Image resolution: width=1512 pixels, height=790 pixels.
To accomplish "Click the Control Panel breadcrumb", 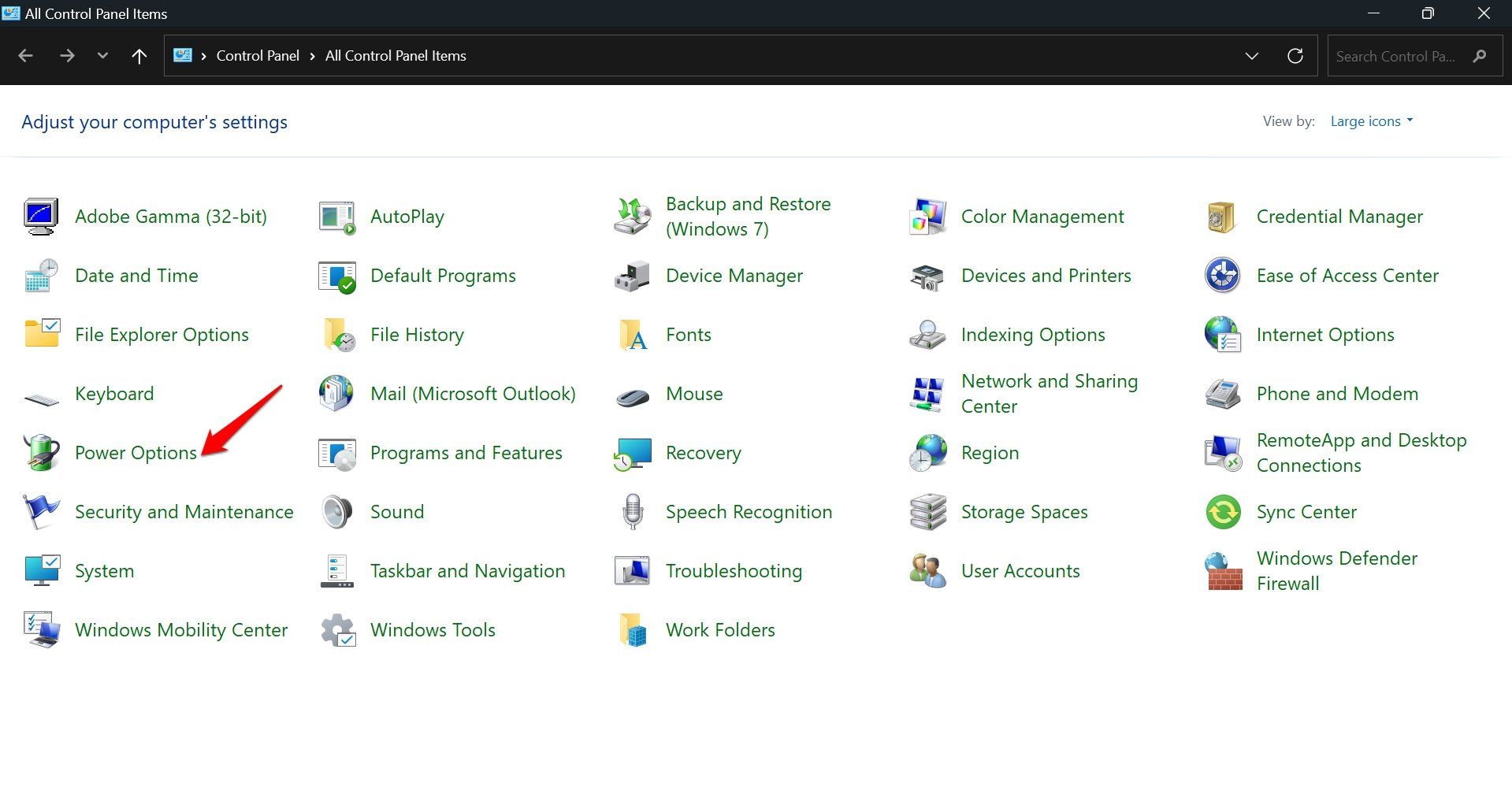I will [x=258, y=56].
